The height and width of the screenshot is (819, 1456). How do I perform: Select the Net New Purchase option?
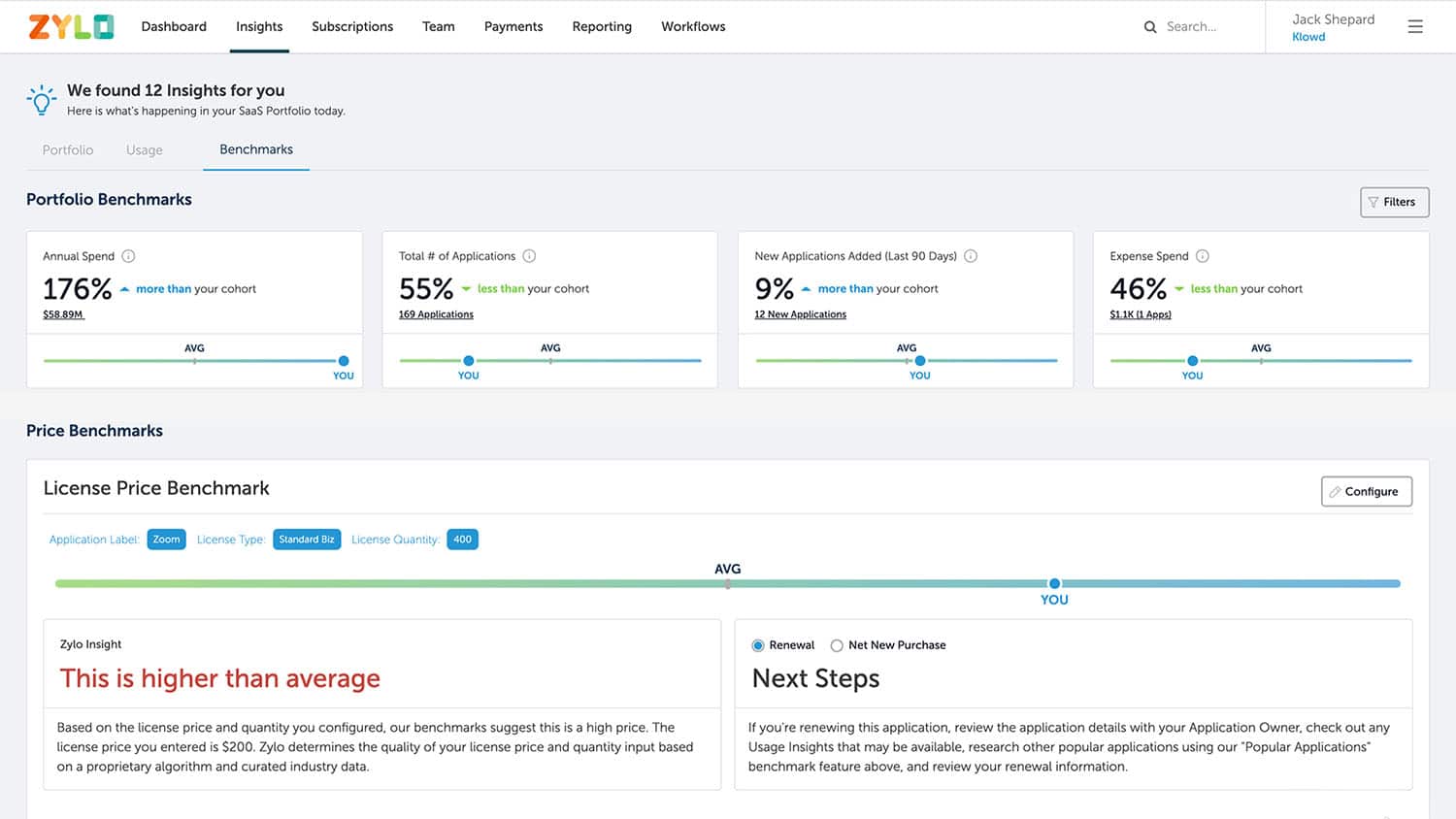click(837, 645)
